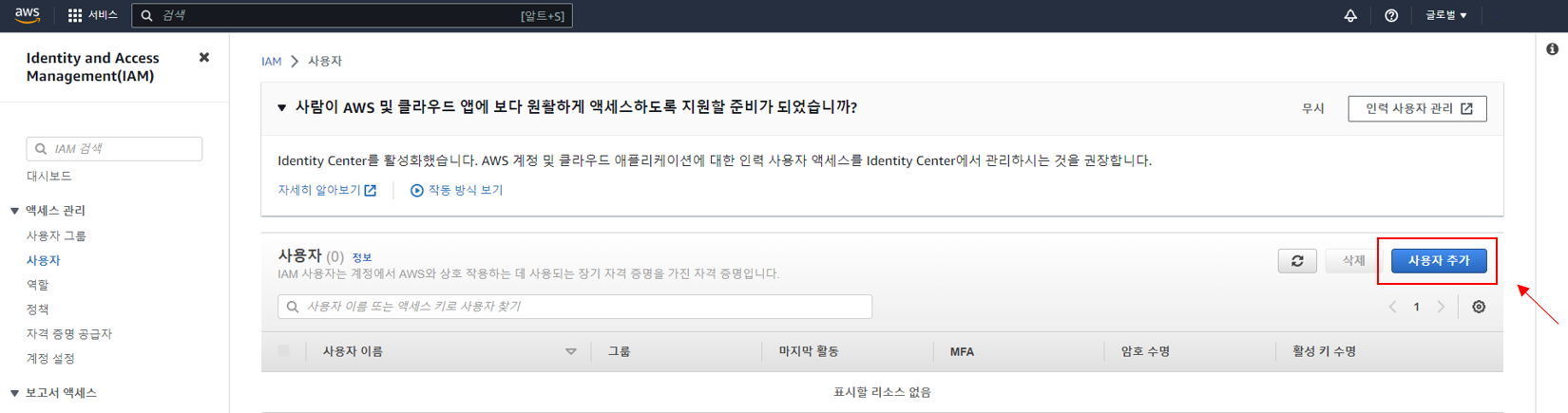Open 역할 in the sidebar
The height and width of the screenshot is (413, 1568).
(38, 285)
